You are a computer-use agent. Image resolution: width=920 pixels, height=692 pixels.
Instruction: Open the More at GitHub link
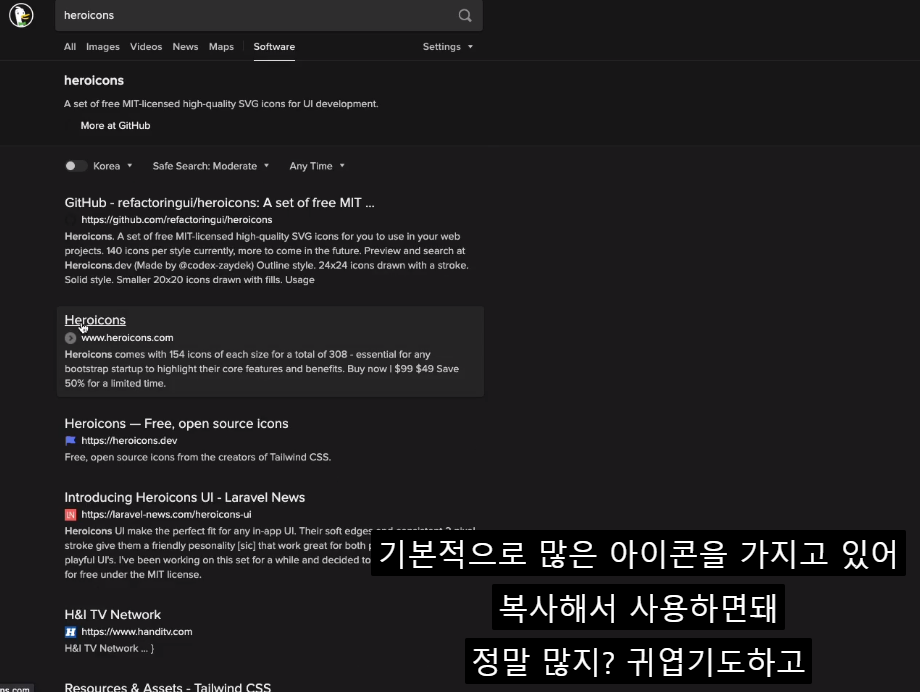point(115,126)
